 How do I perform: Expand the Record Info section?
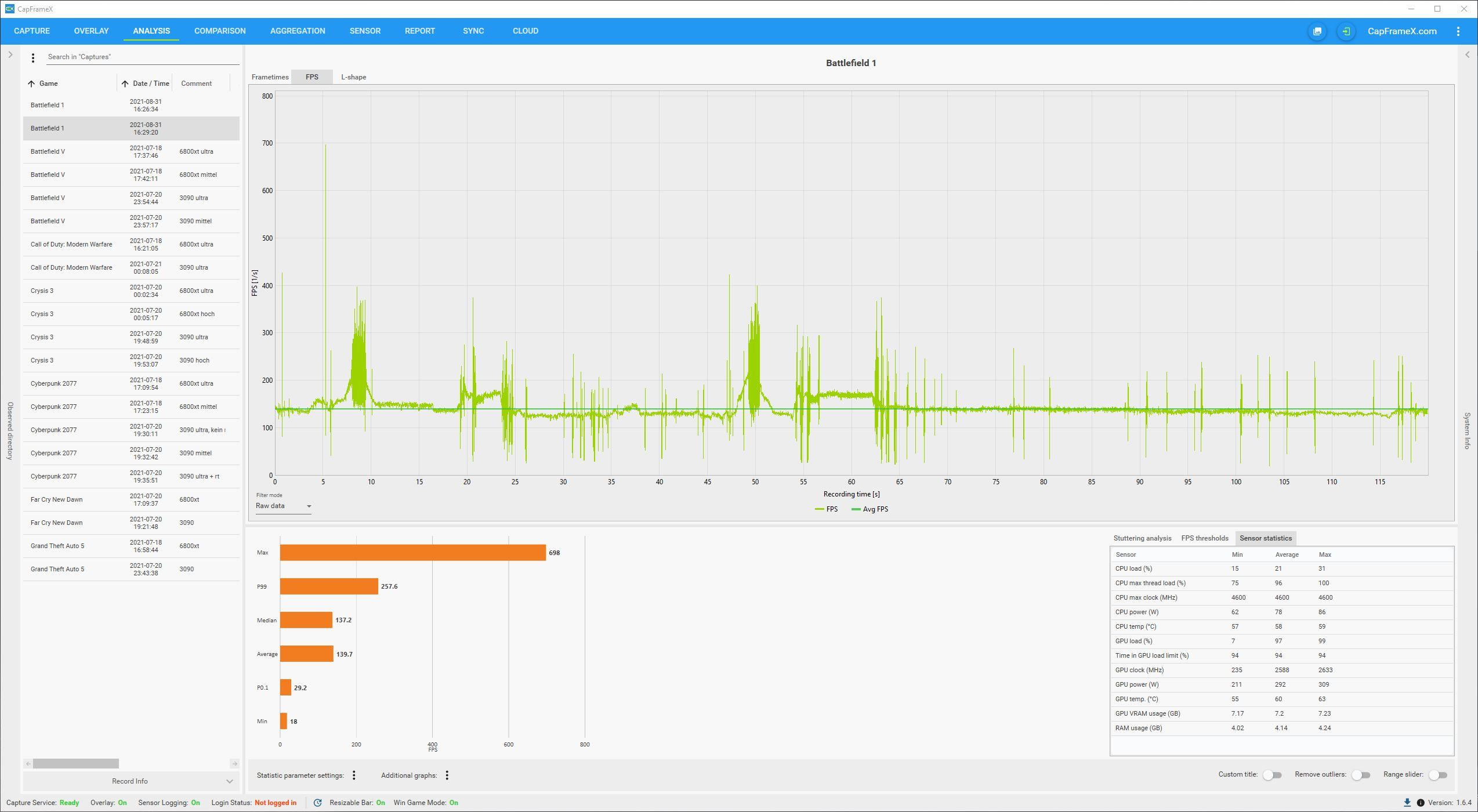131,781
